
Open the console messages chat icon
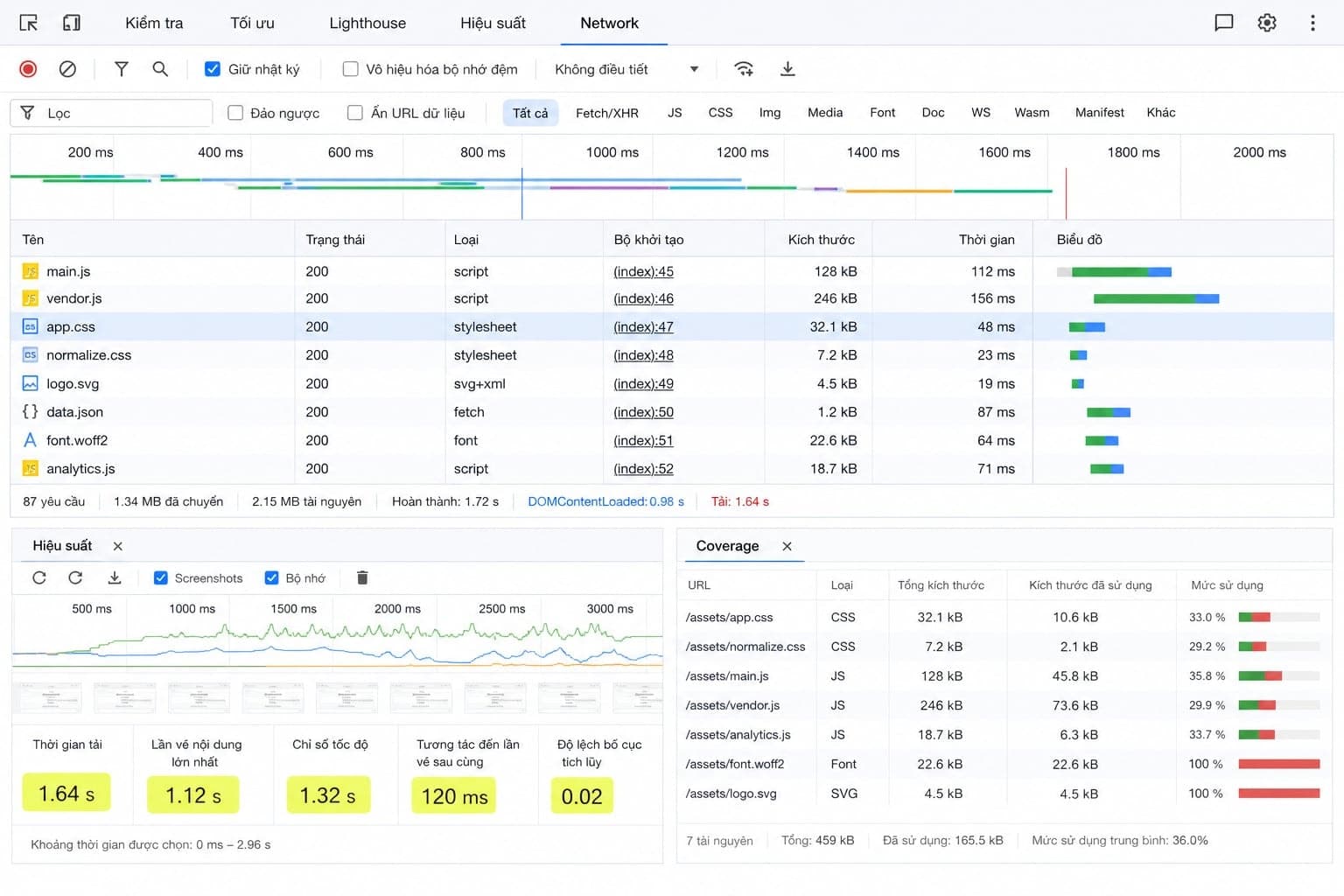(x=1224, y=23)
